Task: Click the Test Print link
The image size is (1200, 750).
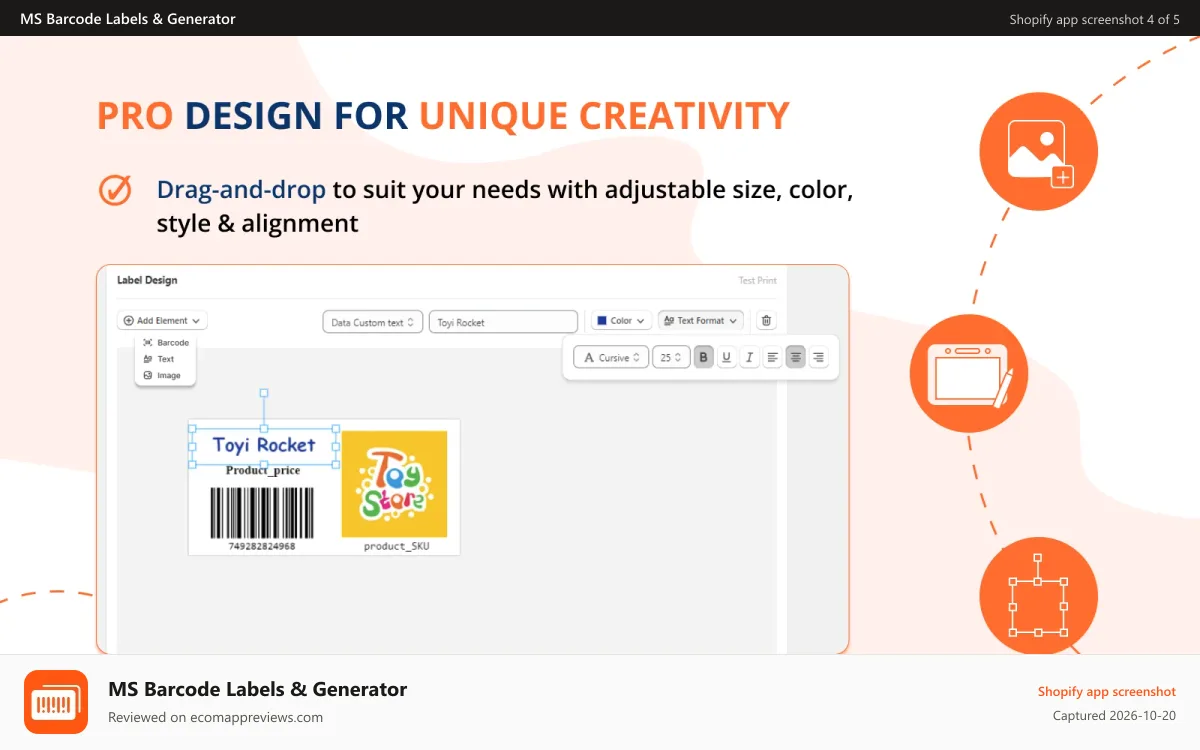Action: 757,281
